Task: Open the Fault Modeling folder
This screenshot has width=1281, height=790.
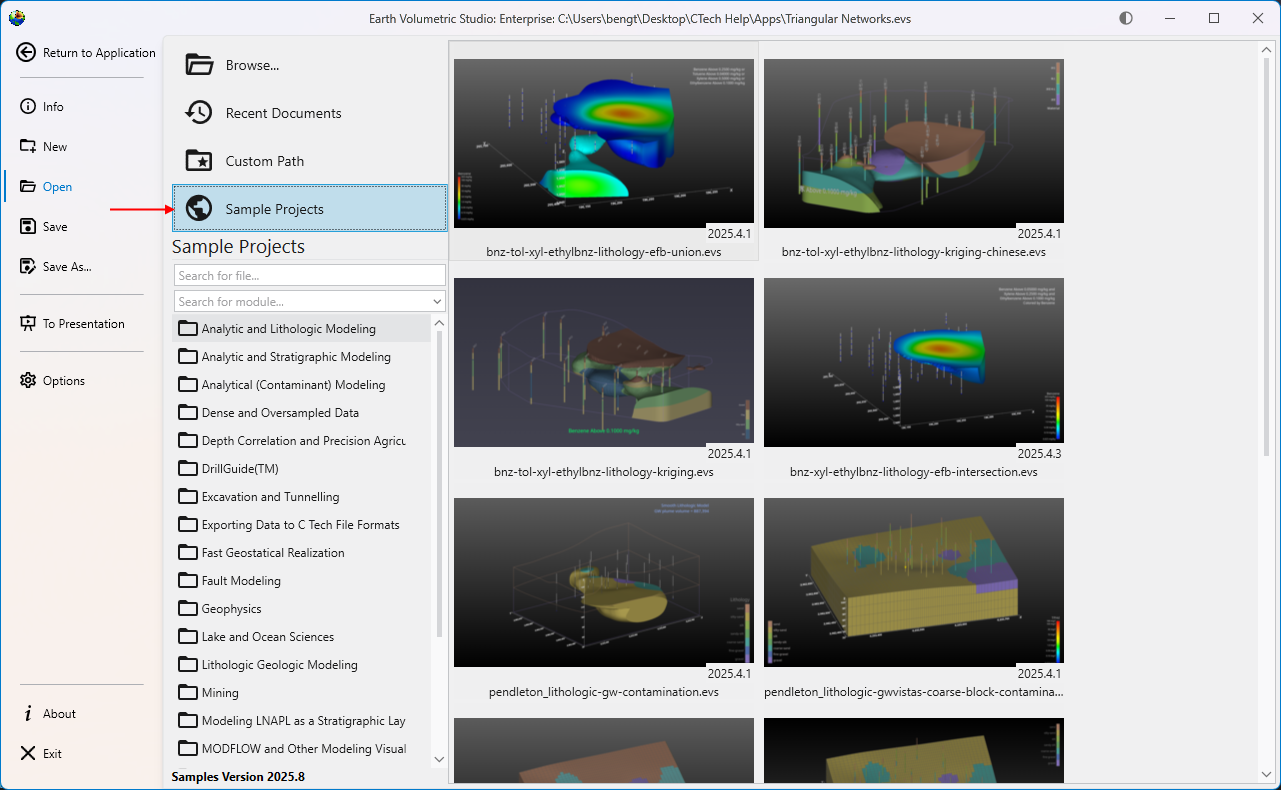Action: pyautogui.click(x=241, y=581)
